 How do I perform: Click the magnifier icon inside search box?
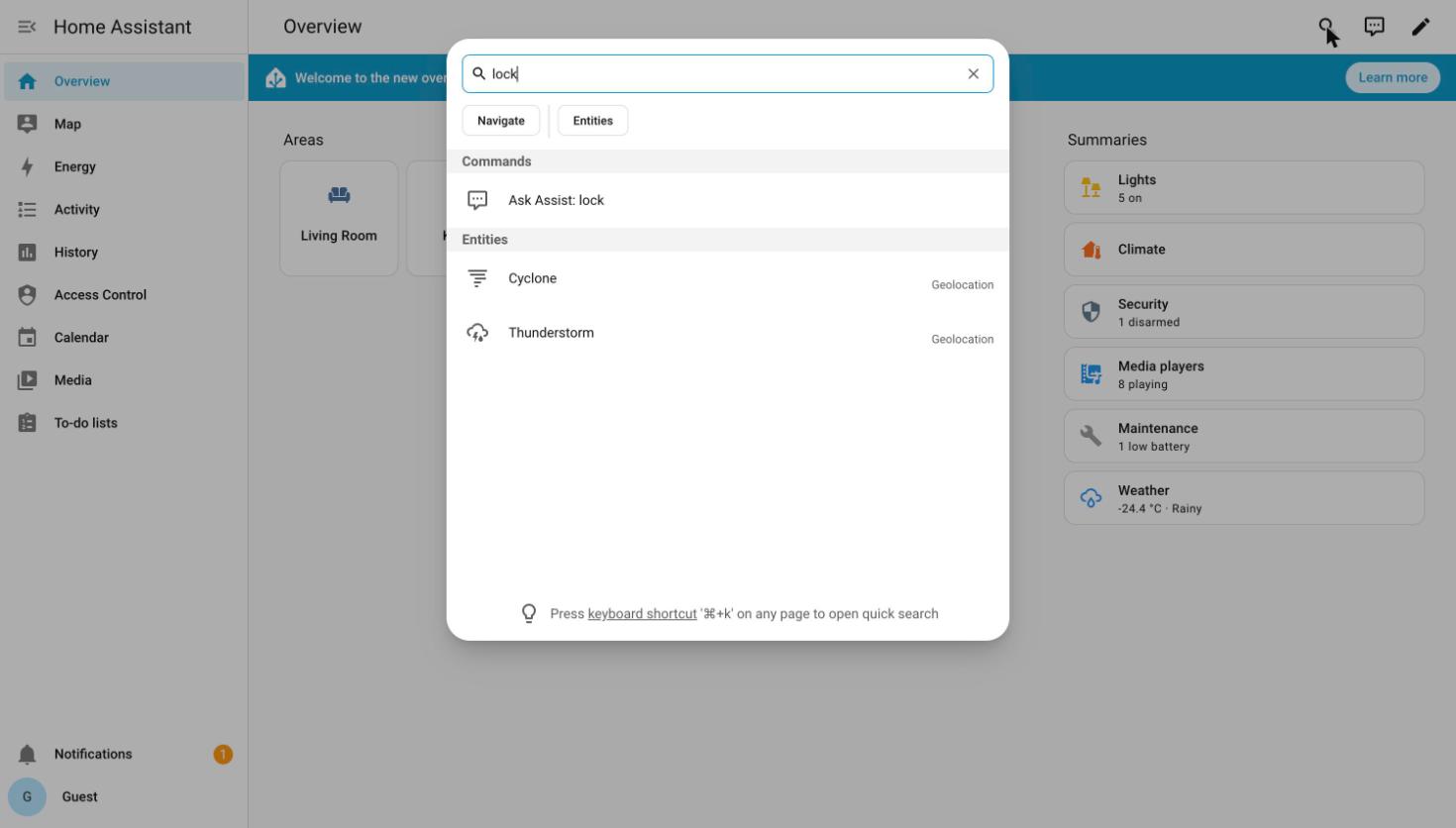tap(478, 73)
